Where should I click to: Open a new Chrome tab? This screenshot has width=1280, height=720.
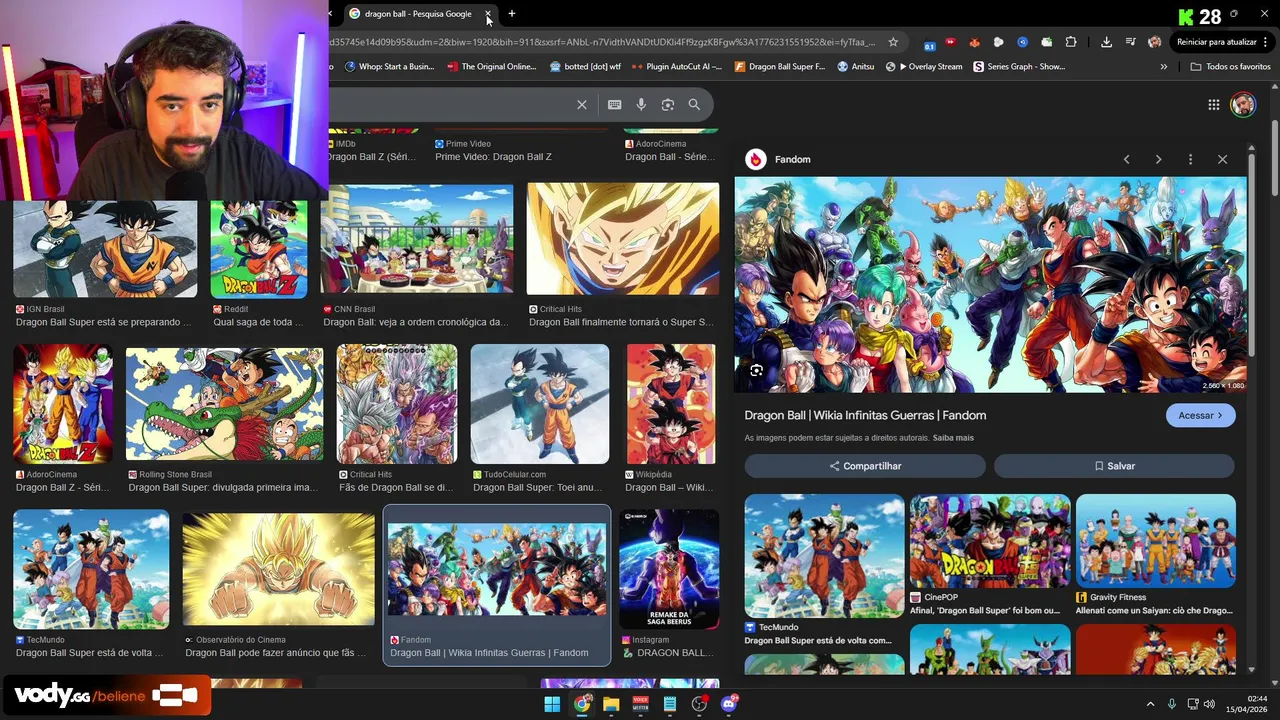512,14
